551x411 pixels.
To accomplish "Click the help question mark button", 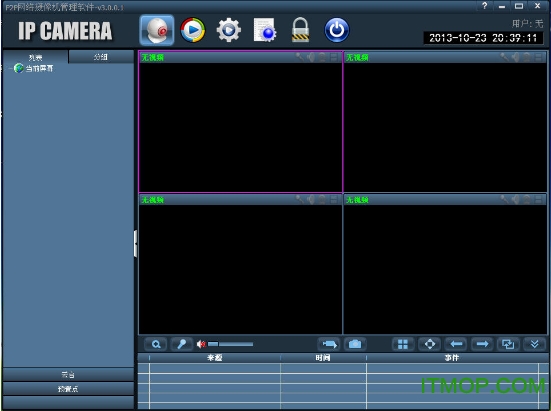I will click(485, 6).
